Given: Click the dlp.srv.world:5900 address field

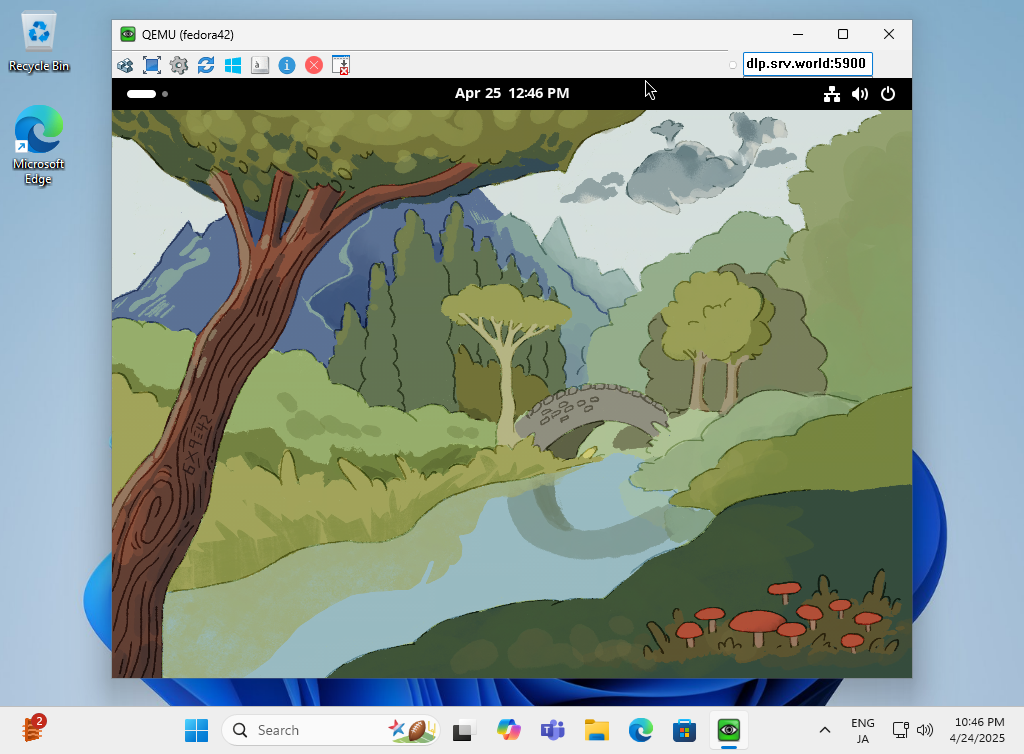Looking at the screenshot, I should 807,64.
